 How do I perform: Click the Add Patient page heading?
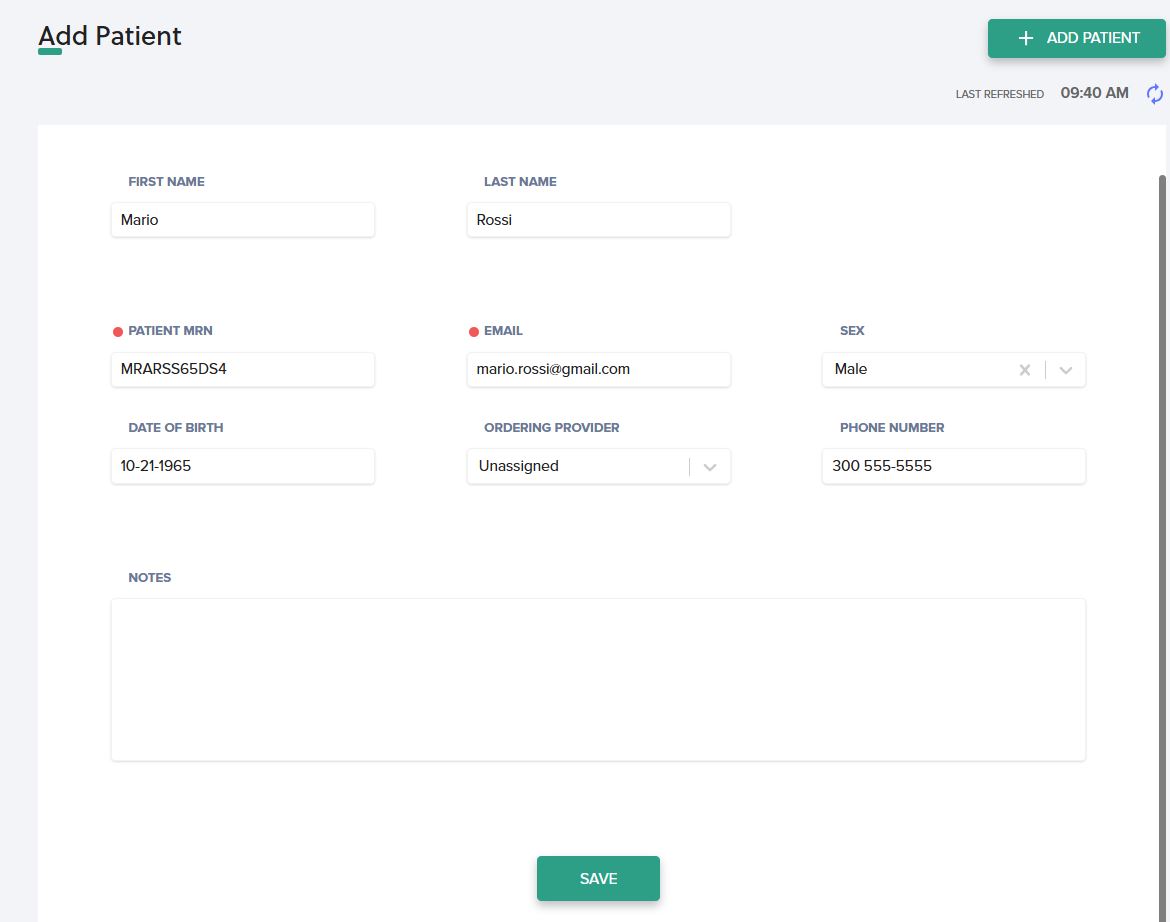click(110, 37)
